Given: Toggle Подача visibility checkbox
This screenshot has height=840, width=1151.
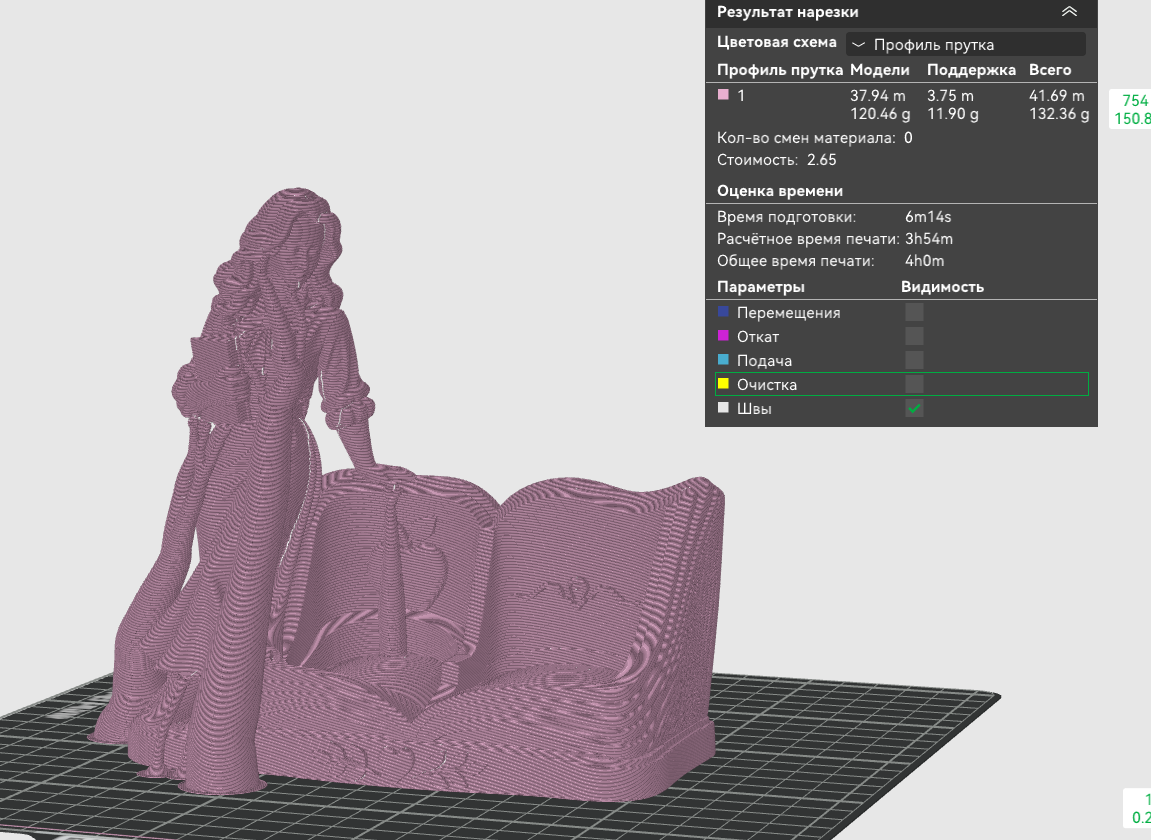Looking at the screenshot, I should click(x=914, y=360).
